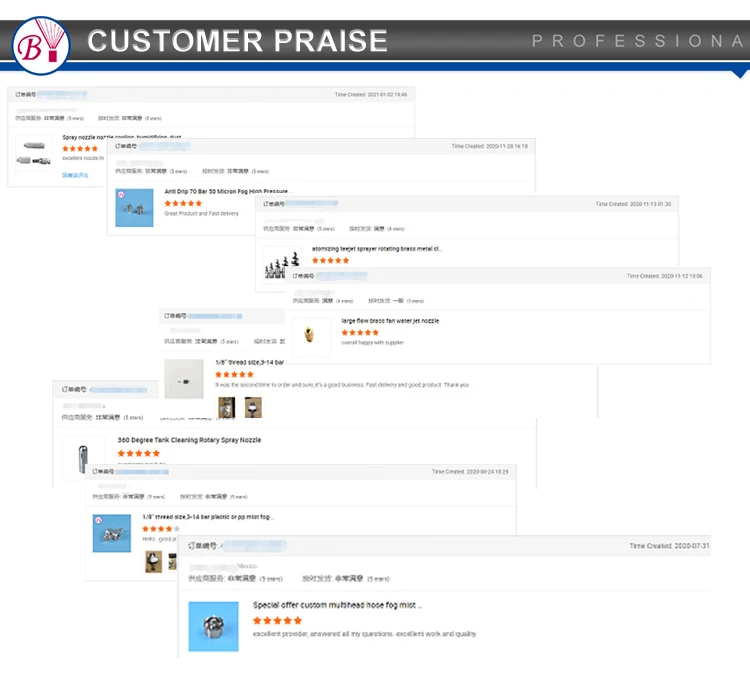Image resolution: width=750 pixels, height=689 pixels.
Task: Click the blue link under spray nozzle review
Action: coord(75,175)
